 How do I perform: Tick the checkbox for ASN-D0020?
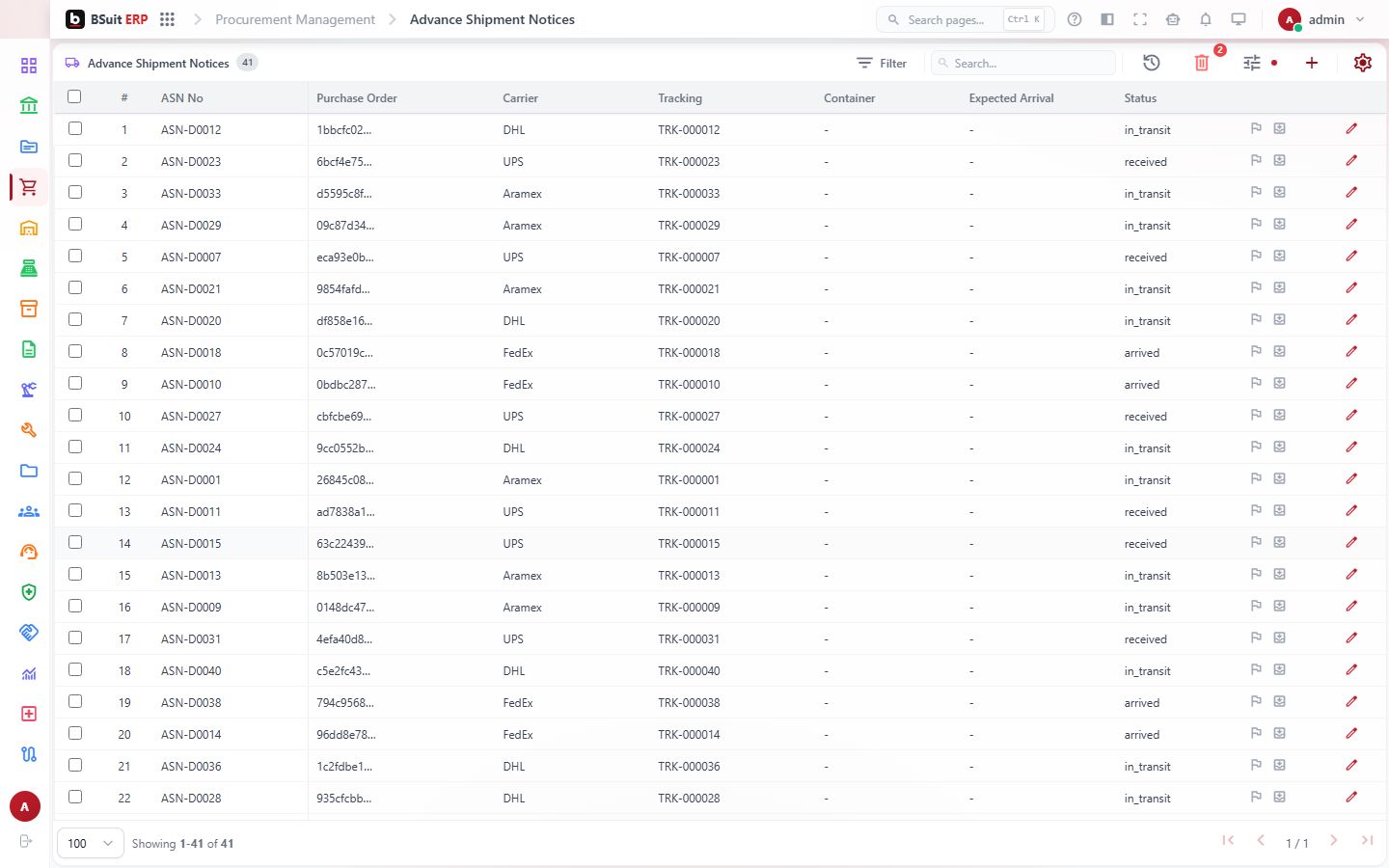tap(75, 319)
